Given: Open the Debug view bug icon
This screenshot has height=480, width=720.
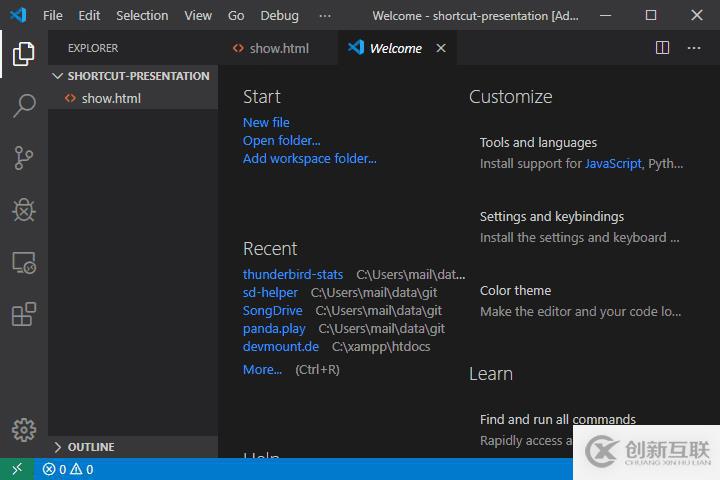Looking at the screenshot, I should click(24, 210).
